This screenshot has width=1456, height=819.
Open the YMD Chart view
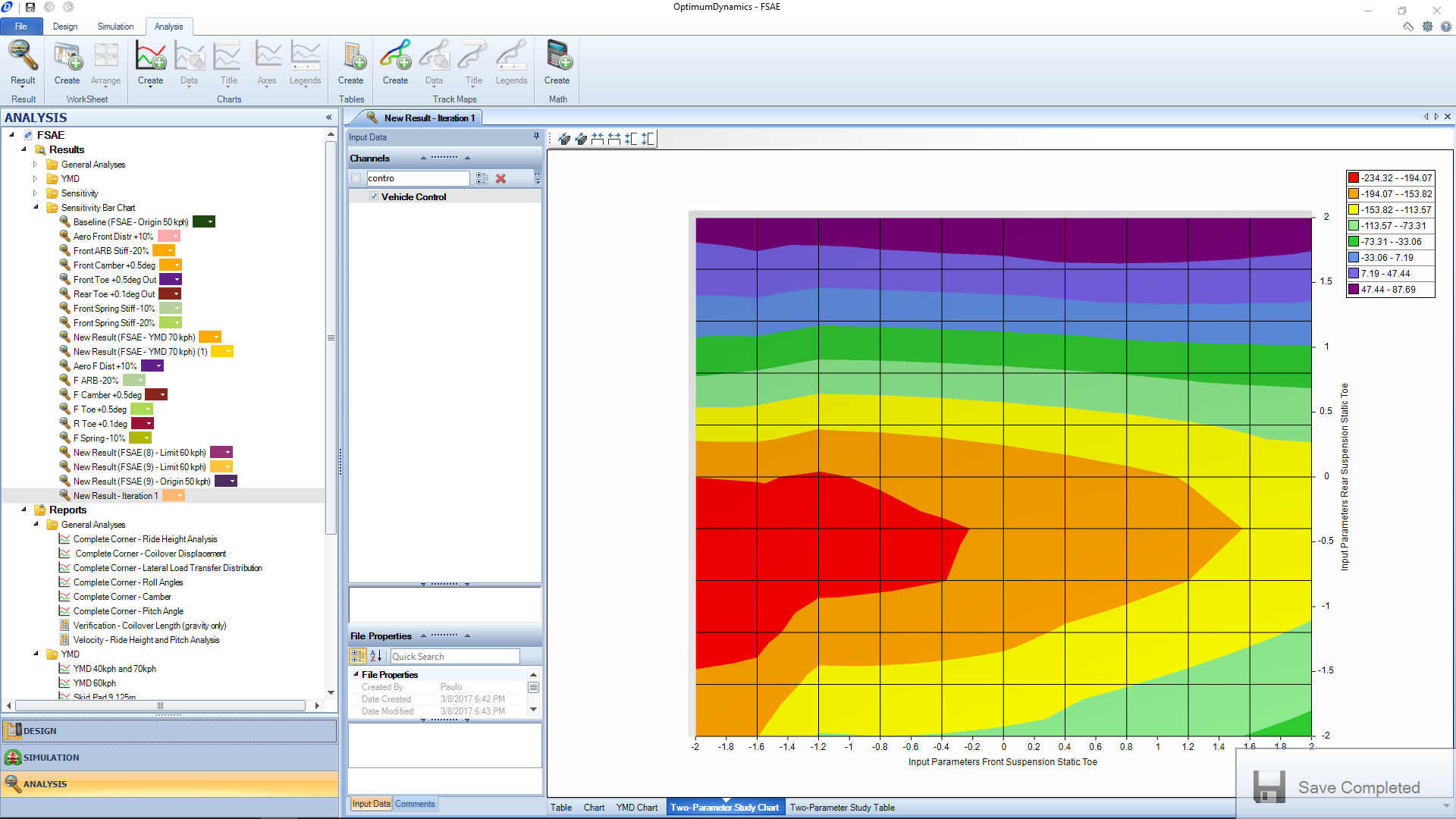coord(637,807)
